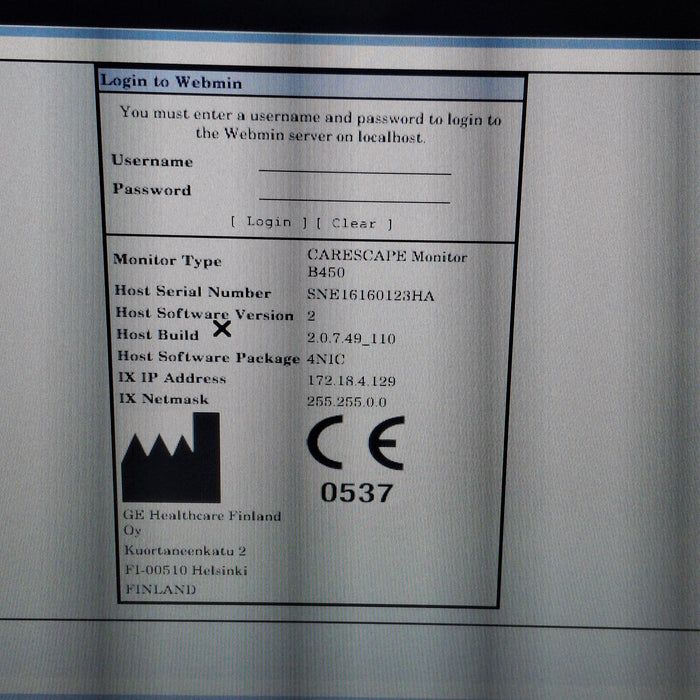Viewport: 700px width, 700px height.
Task: Click the Username input field
Action: click(354, 163)
